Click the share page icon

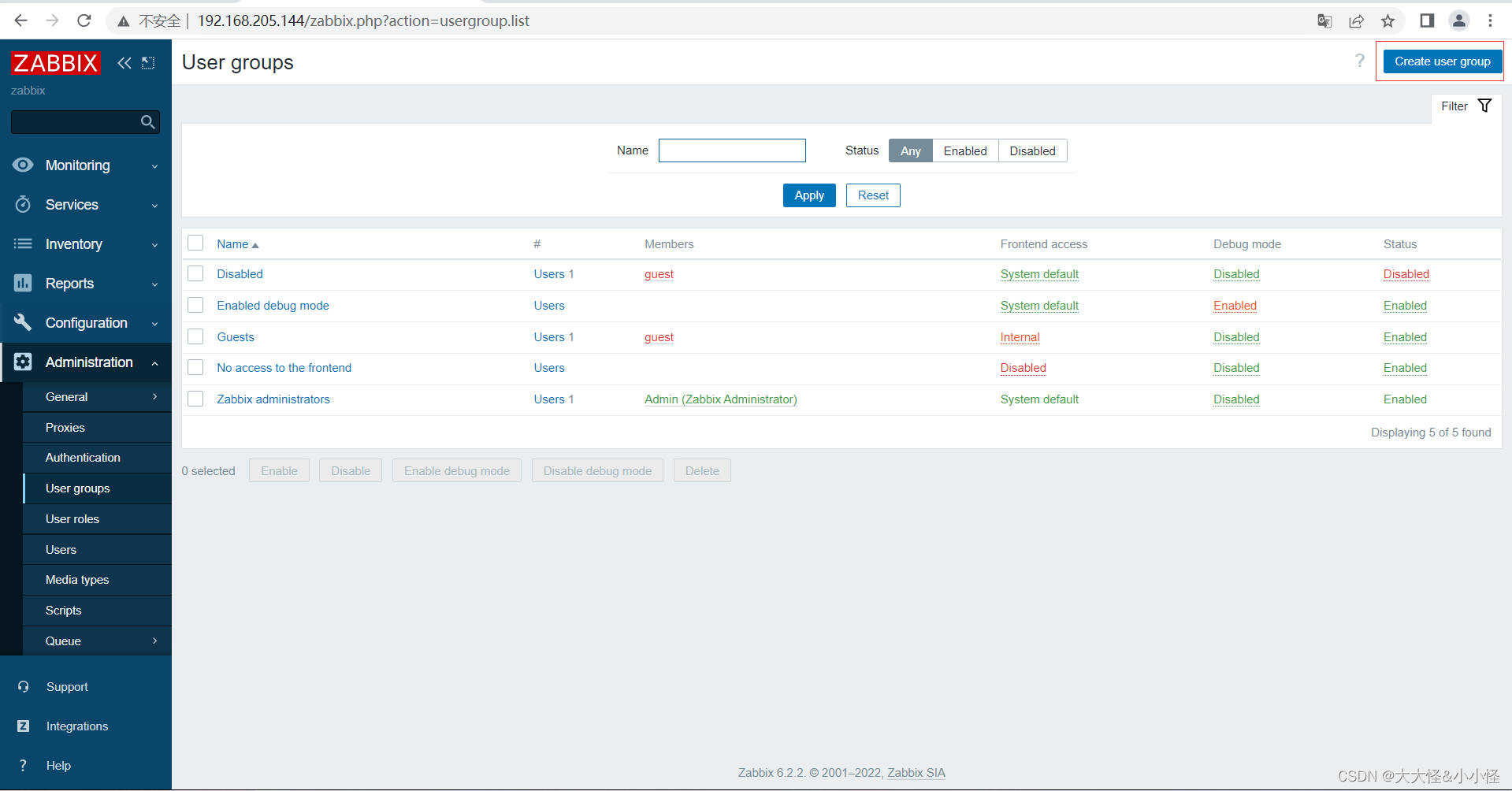click(1356, 20)
